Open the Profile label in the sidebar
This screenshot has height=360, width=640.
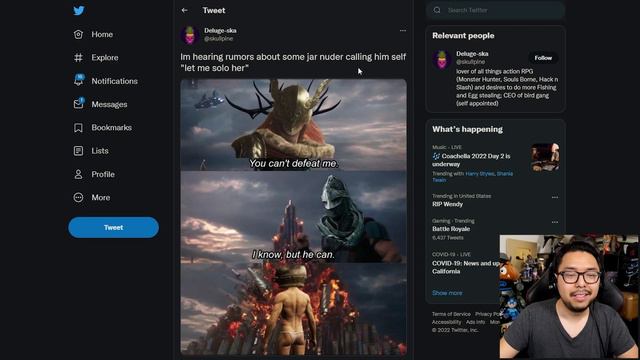point(103,174)
